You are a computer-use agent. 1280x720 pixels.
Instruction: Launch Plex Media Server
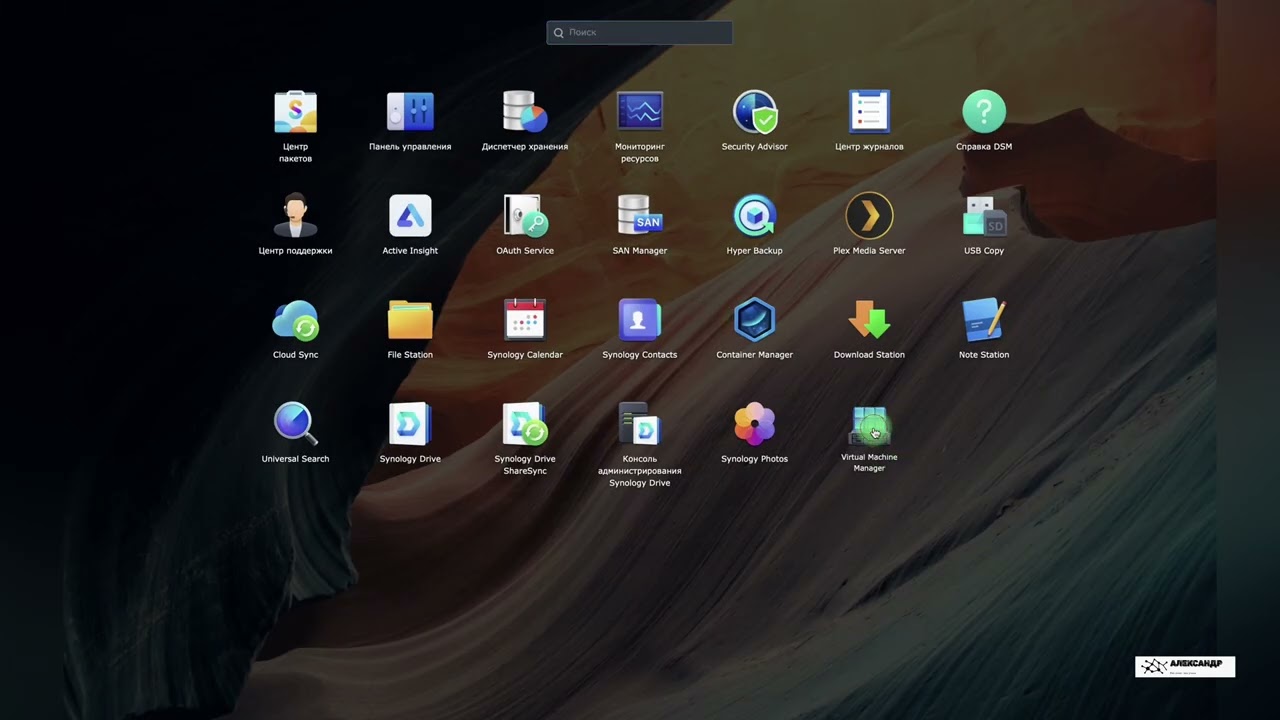[869, 216]
